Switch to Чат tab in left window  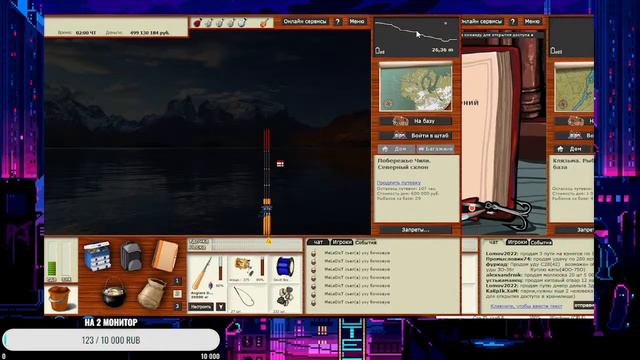pyautogui.click(x=318, y=242)
